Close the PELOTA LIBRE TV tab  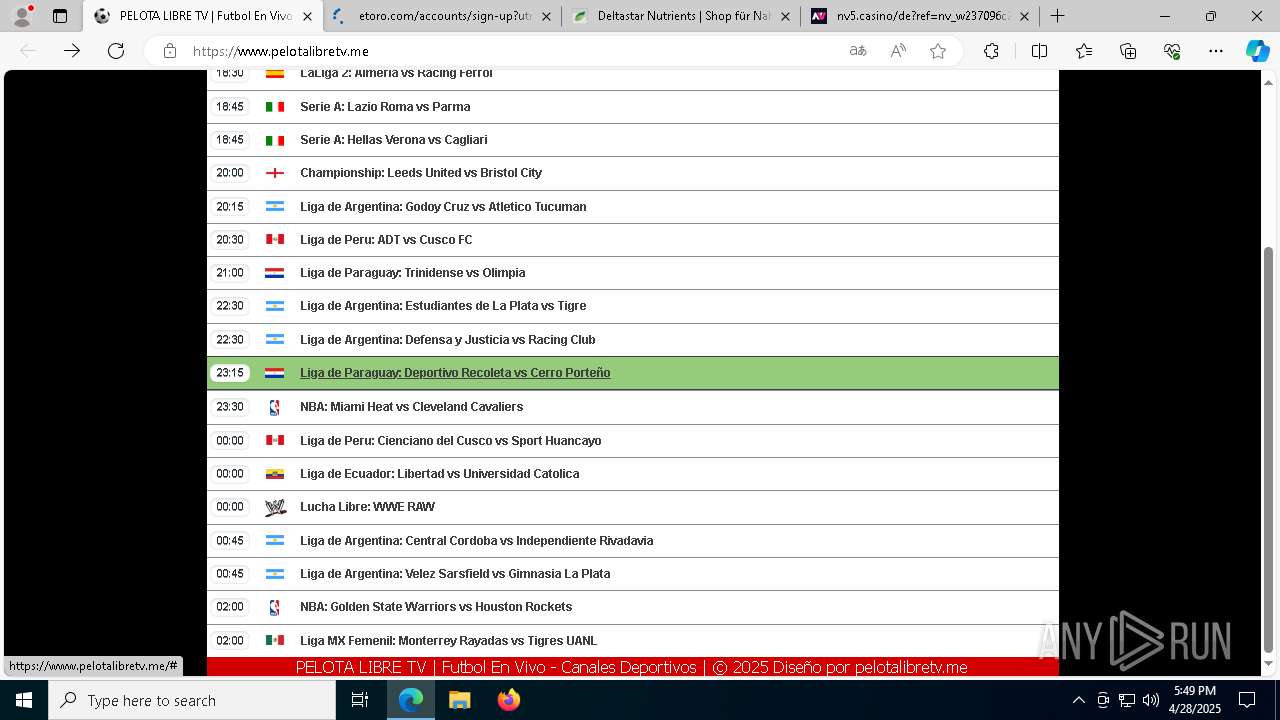pos(307,16)
